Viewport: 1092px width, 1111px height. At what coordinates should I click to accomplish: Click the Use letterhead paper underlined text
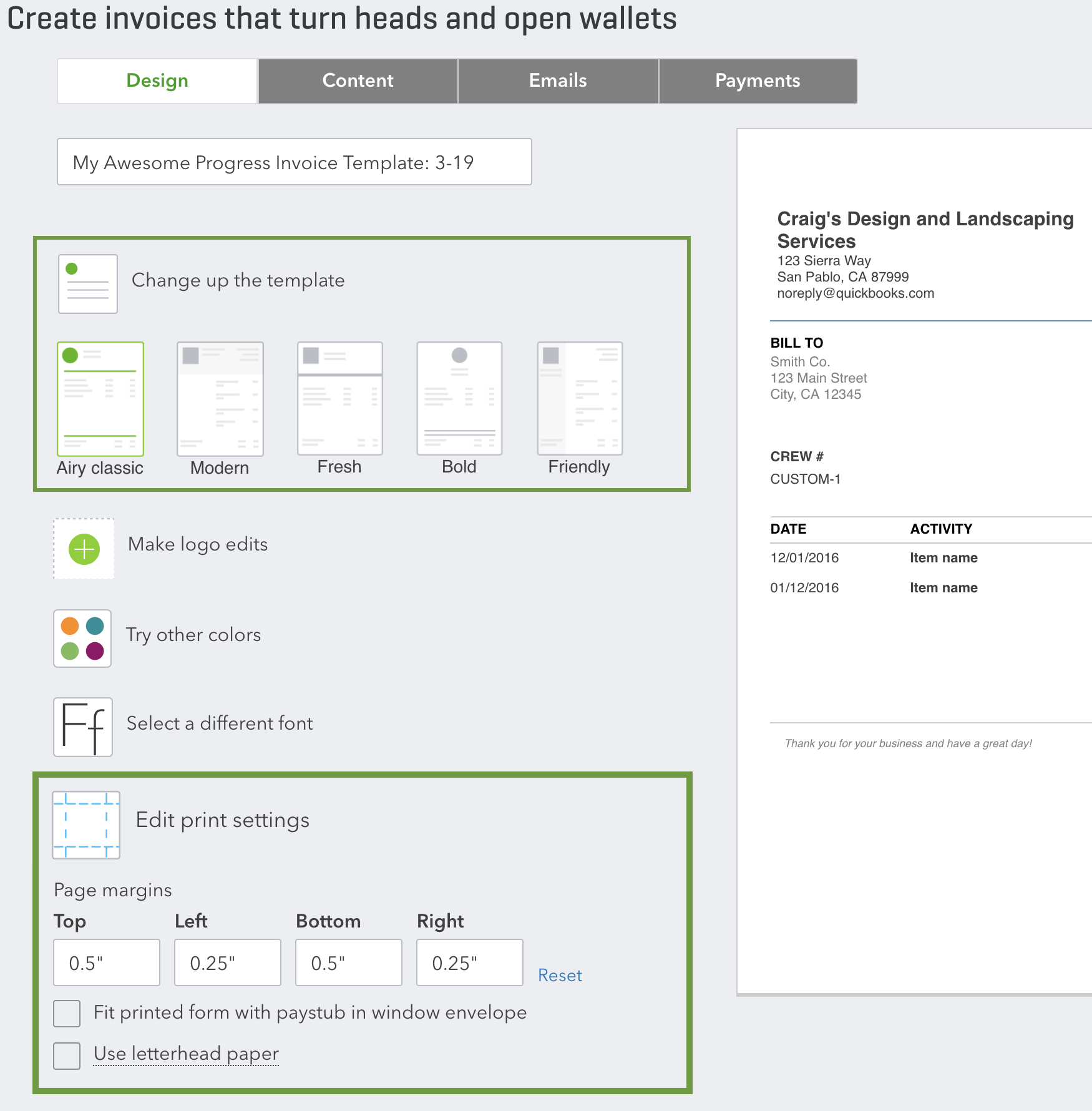tap(185, 1054)
